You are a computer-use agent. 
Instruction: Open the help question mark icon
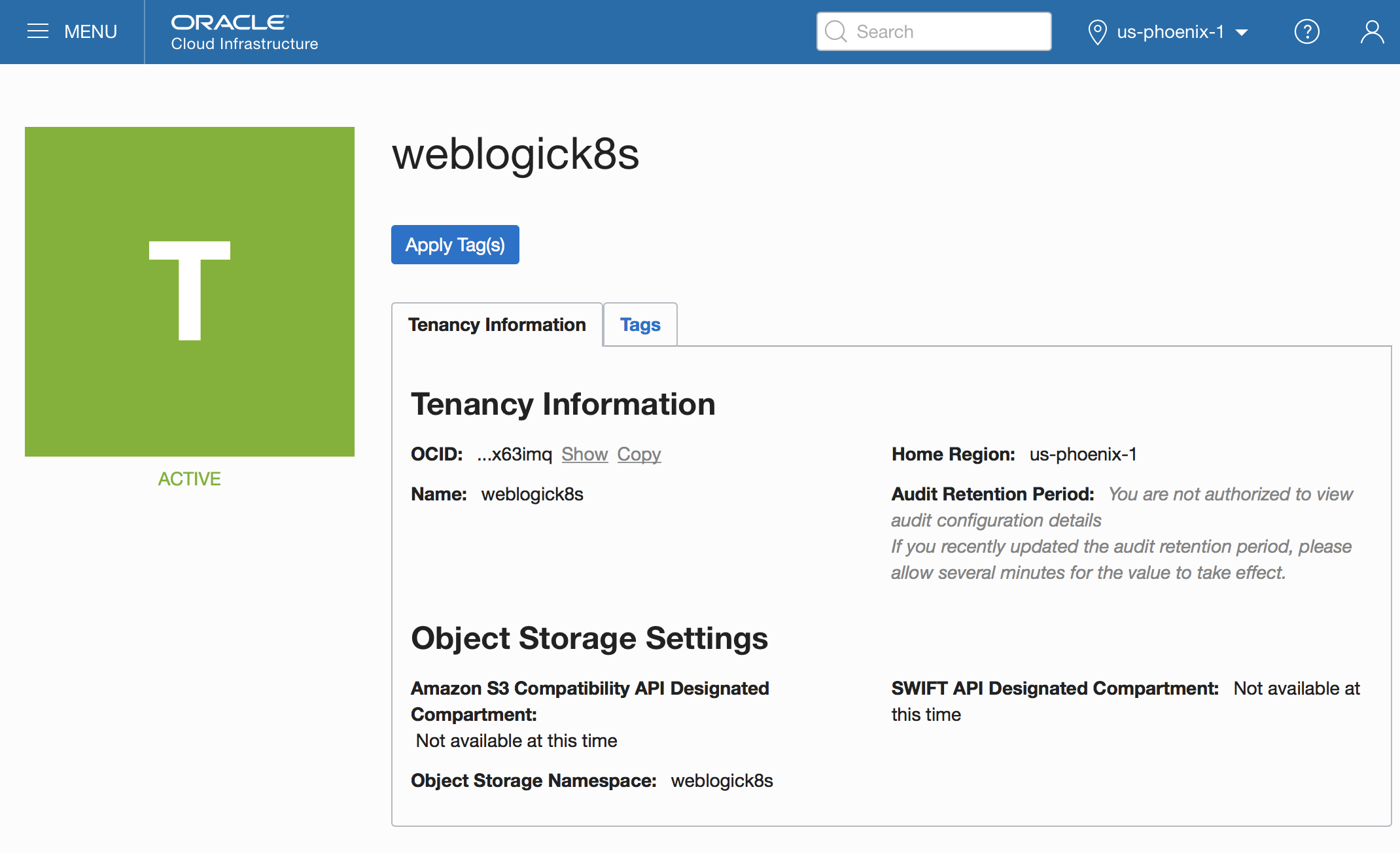[1306, 31]
